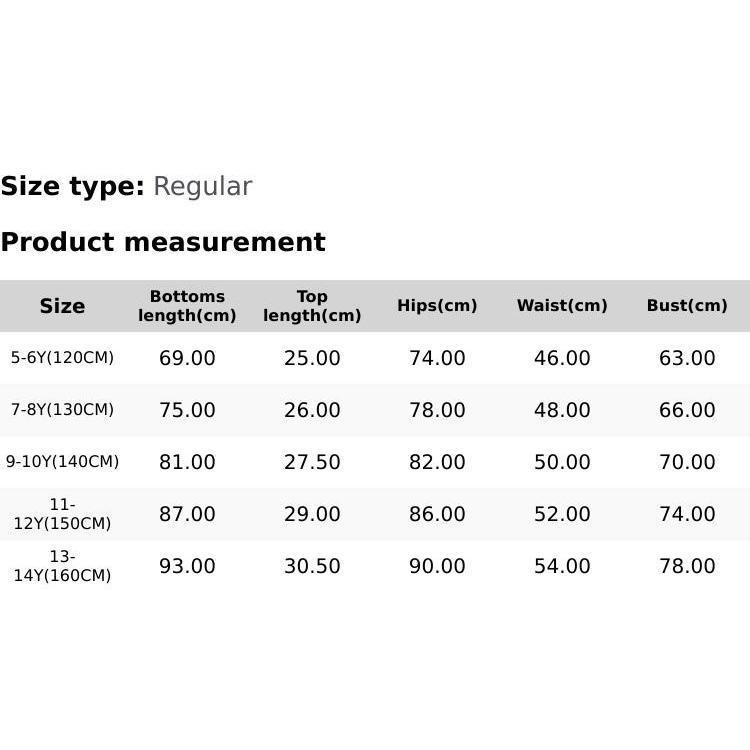This screenshot has width=750, height=750.
Task: Click top length value 30.50
Action: coord(312,566)
